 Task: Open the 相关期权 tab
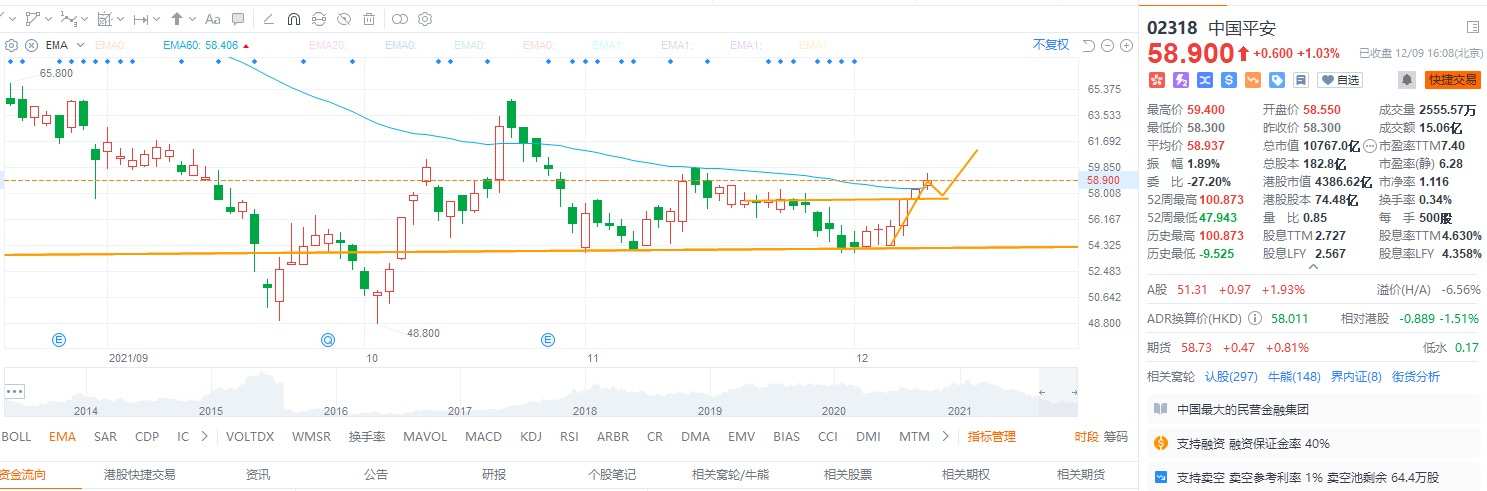[x=966, y=474]
